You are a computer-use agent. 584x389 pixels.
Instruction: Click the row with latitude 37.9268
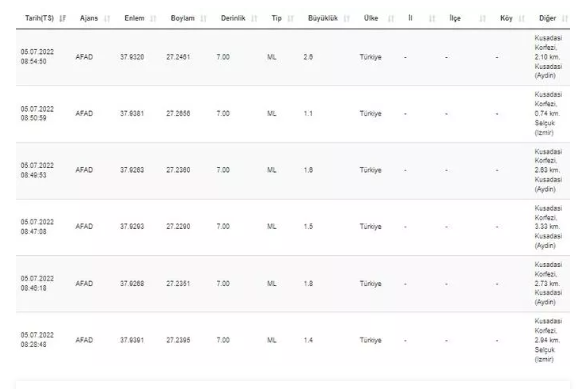click(293, 284)
